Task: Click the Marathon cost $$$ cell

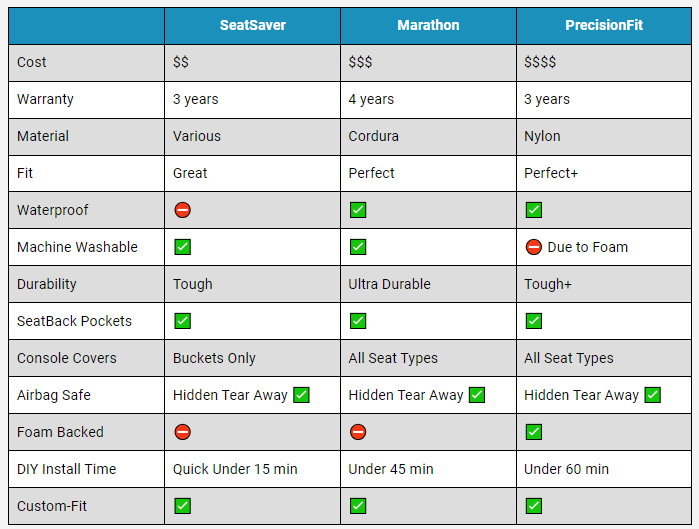Action: (x=428, y=62)
